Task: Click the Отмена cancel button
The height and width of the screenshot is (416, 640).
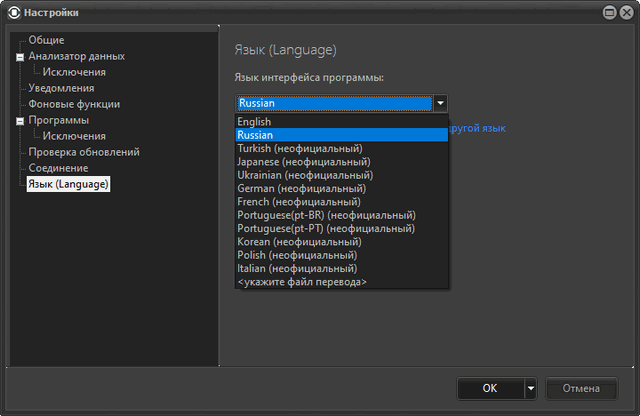Action: click(580, 388)
